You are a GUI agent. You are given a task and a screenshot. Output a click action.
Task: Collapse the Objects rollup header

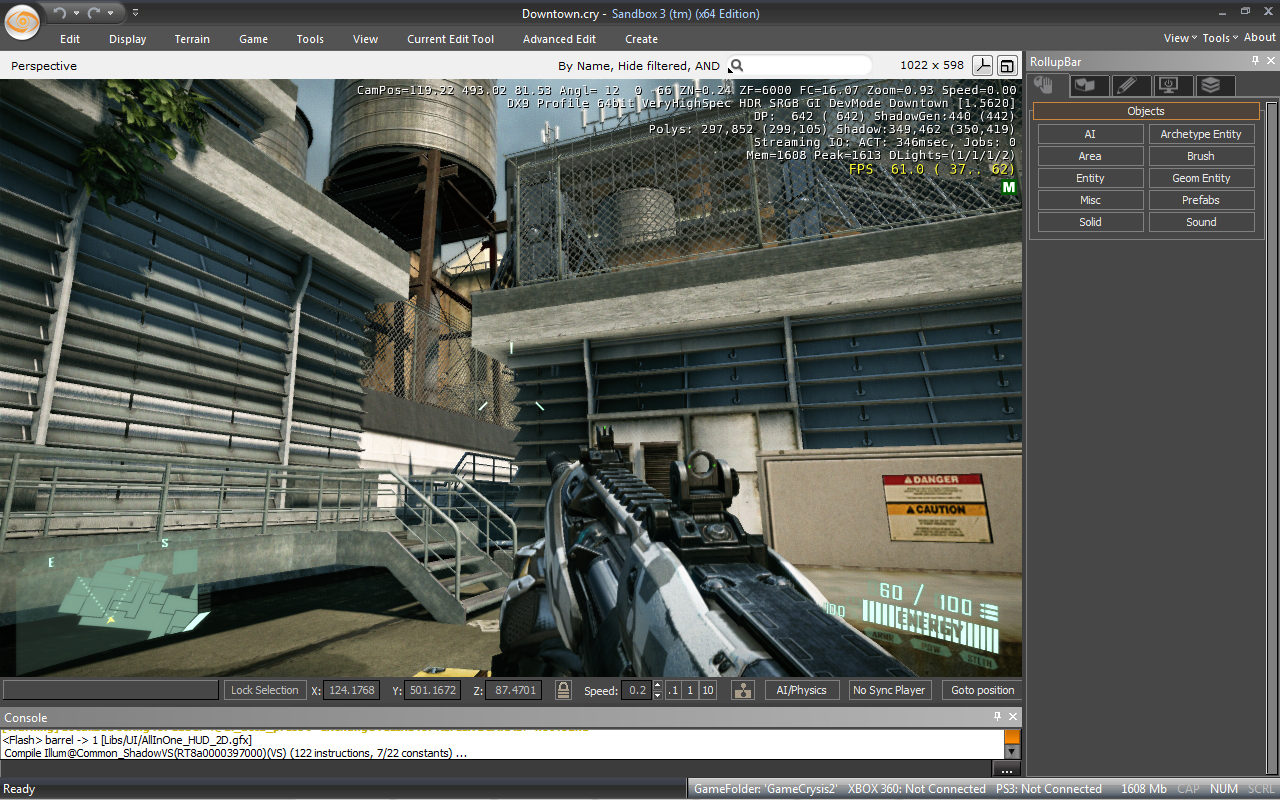pos(1146,111)
